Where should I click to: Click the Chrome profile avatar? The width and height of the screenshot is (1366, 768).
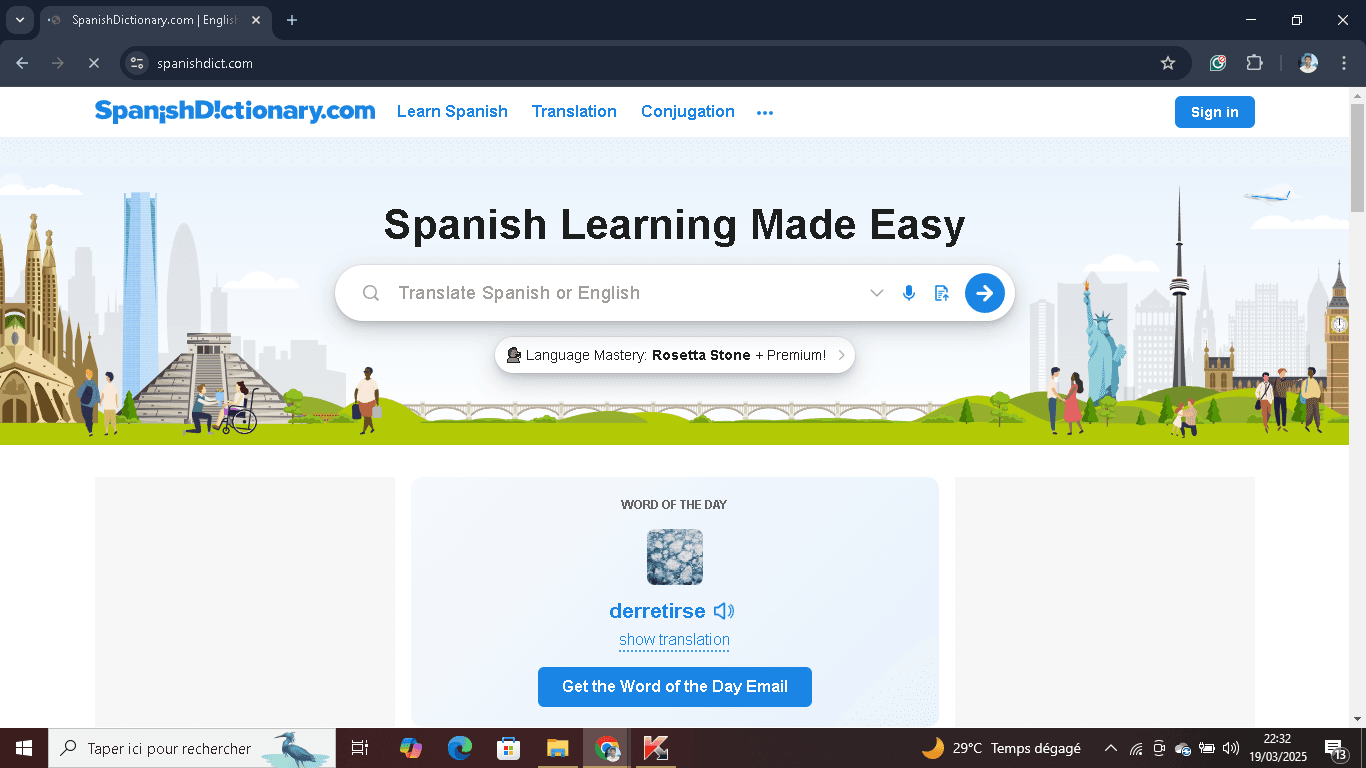click(1307, 62)
